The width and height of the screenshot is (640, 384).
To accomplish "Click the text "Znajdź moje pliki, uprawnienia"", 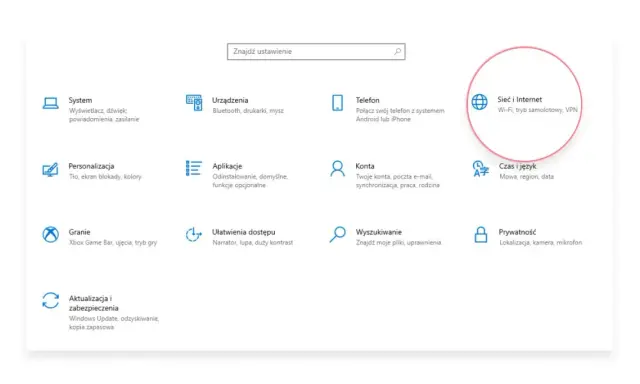I will coord(398,242).
